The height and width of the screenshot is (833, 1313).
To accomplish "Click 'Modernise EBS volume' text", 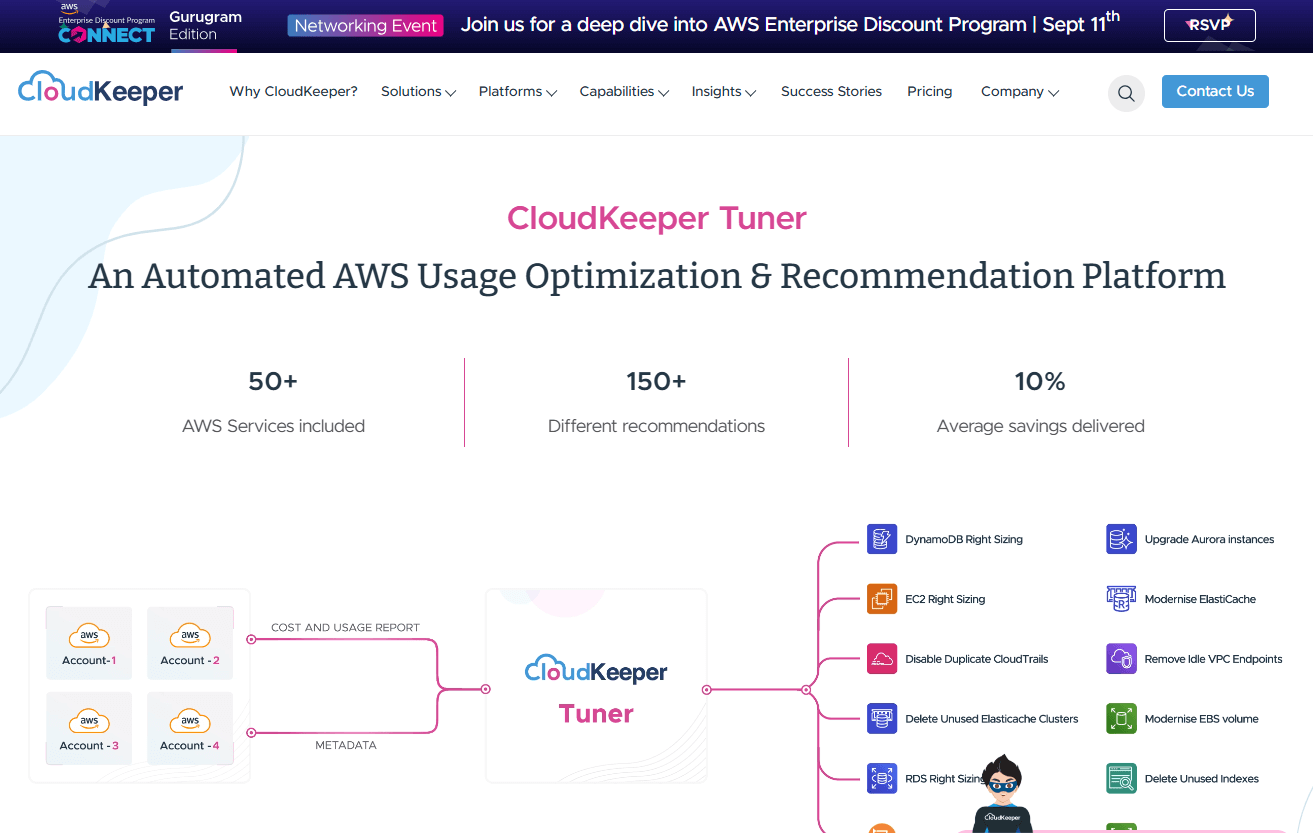I will coord(1201,719).
